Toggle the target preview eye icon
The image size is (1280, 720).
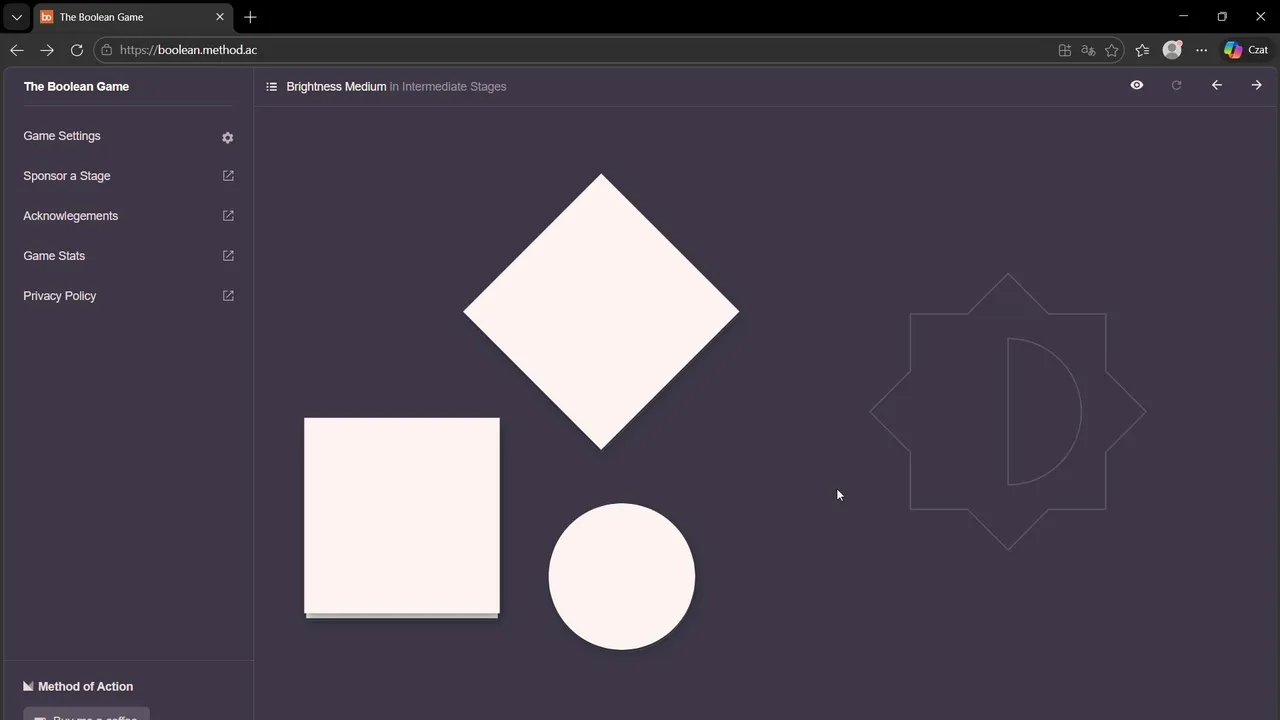(1137, 86)
